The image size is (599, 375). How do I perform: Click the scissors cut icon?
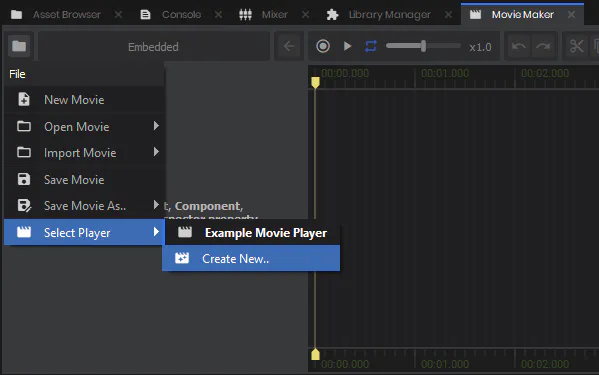pos(576,46)
